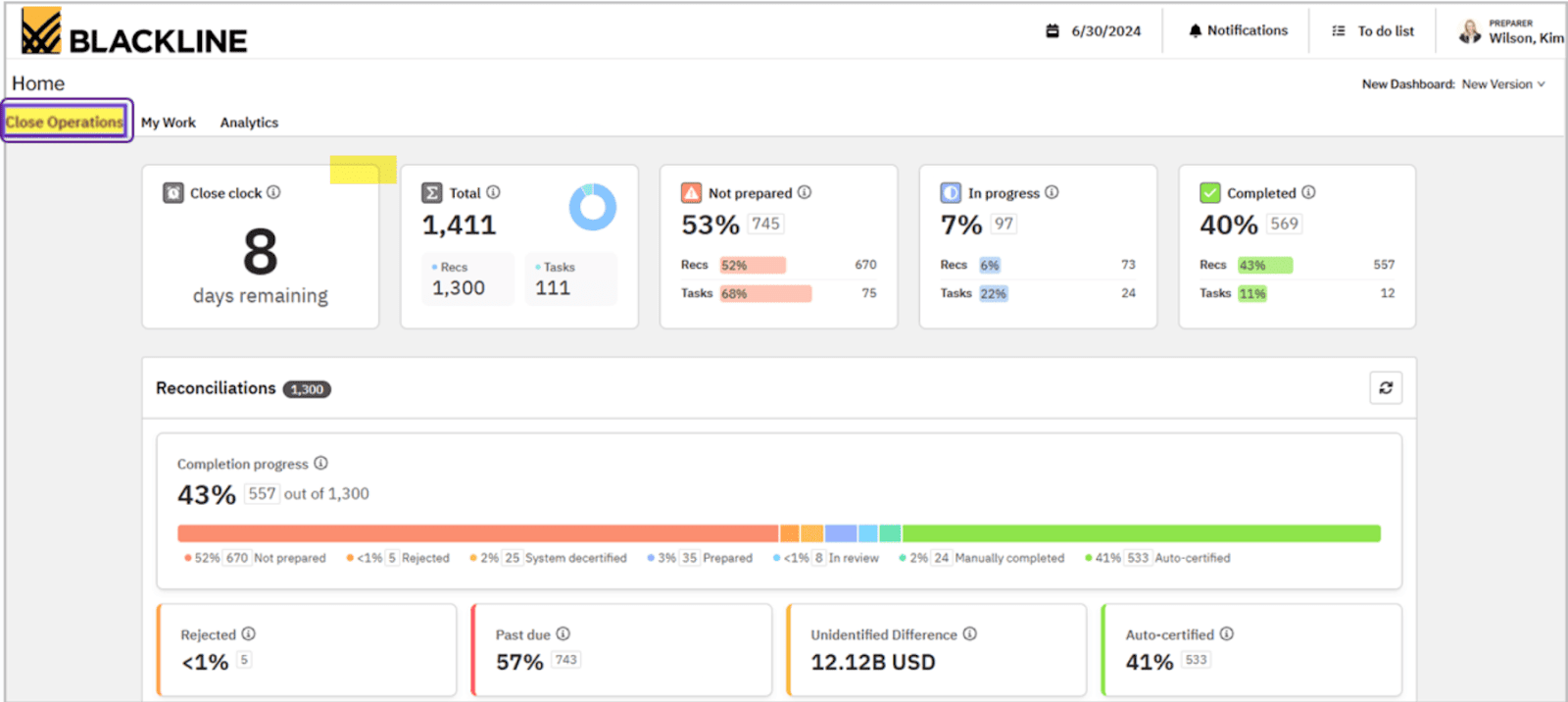Click the Not prepared warning icon
Screen dimensions: 1568x702
(692, 193)
